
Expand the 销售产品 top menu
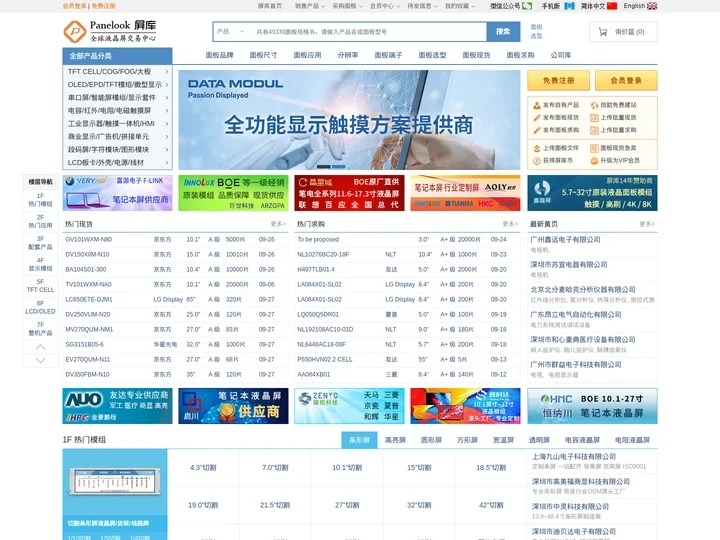(x=310, y=6)
